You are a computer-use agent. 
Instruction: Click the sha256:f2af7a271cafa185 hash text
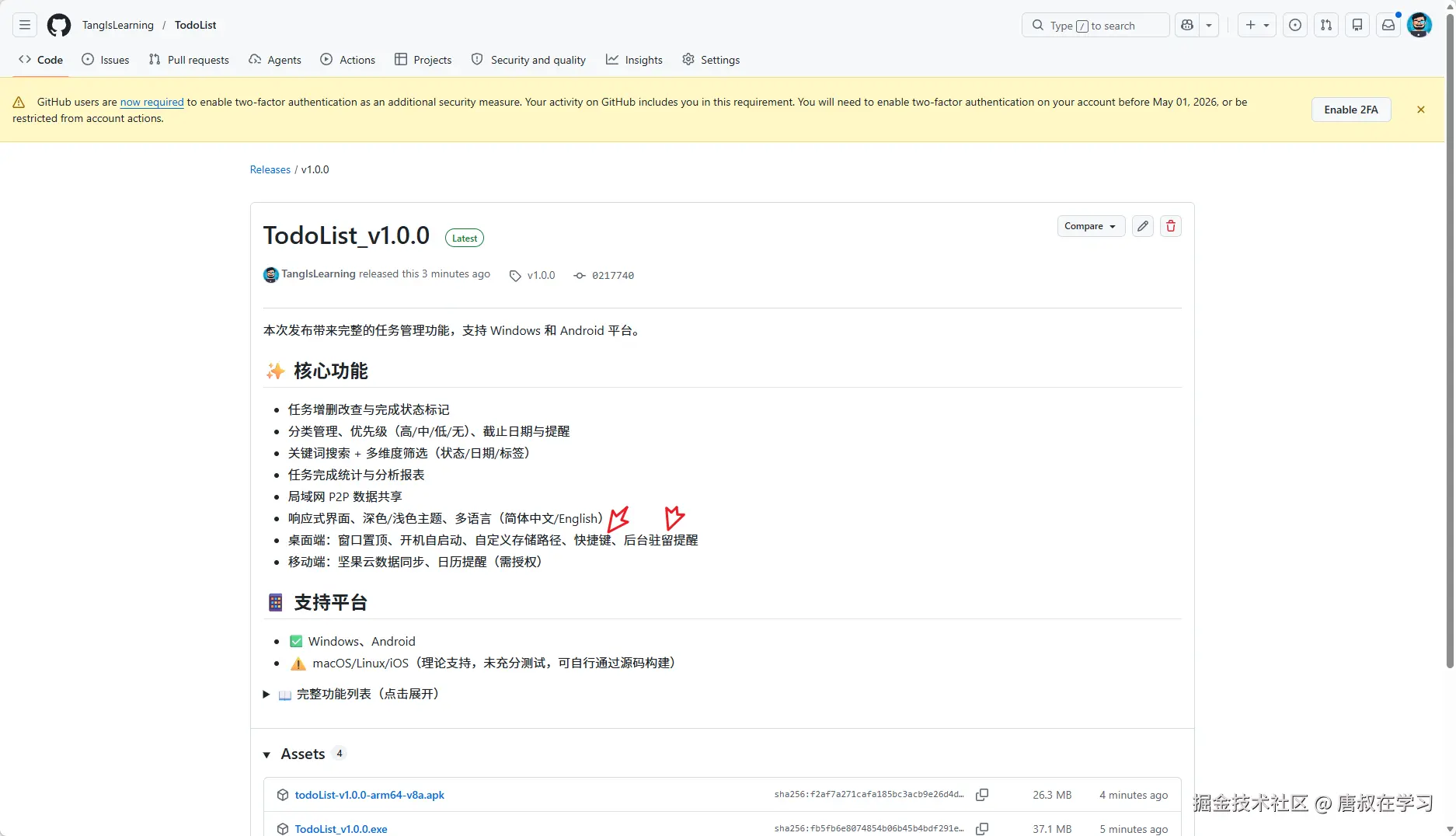869,795
